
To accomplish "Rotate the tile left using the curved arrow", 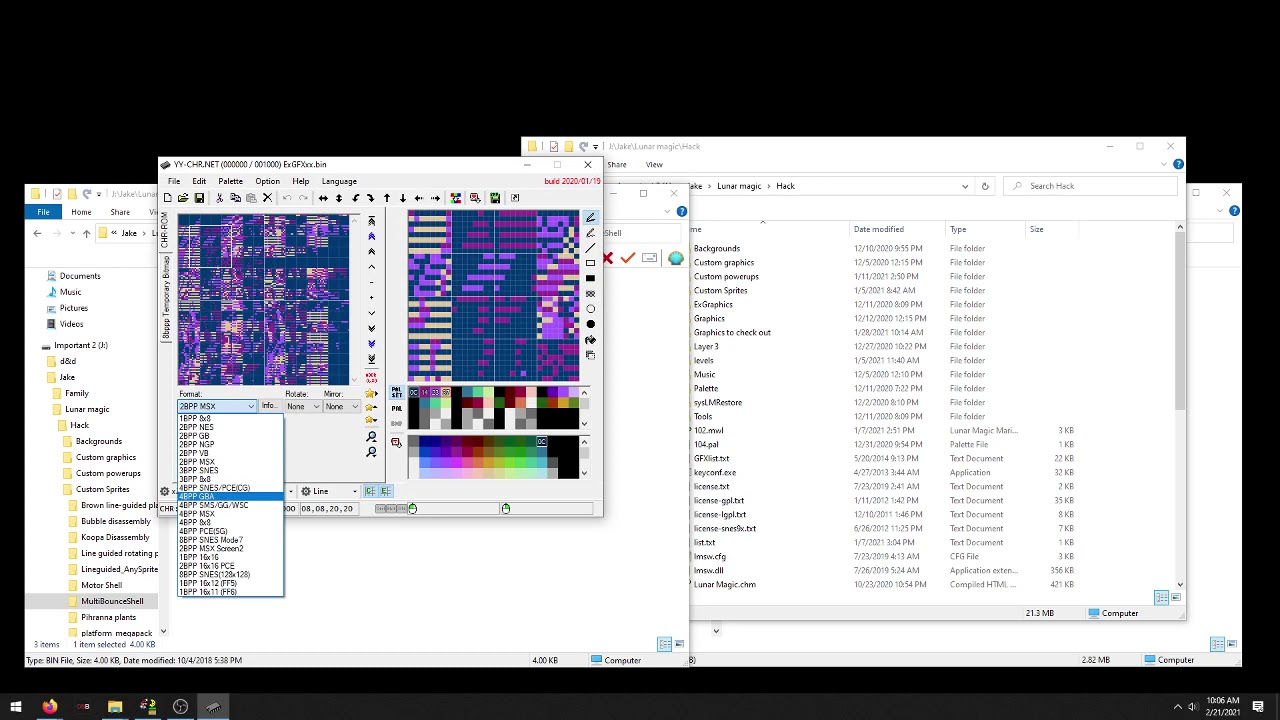I will tap(355, 198).
